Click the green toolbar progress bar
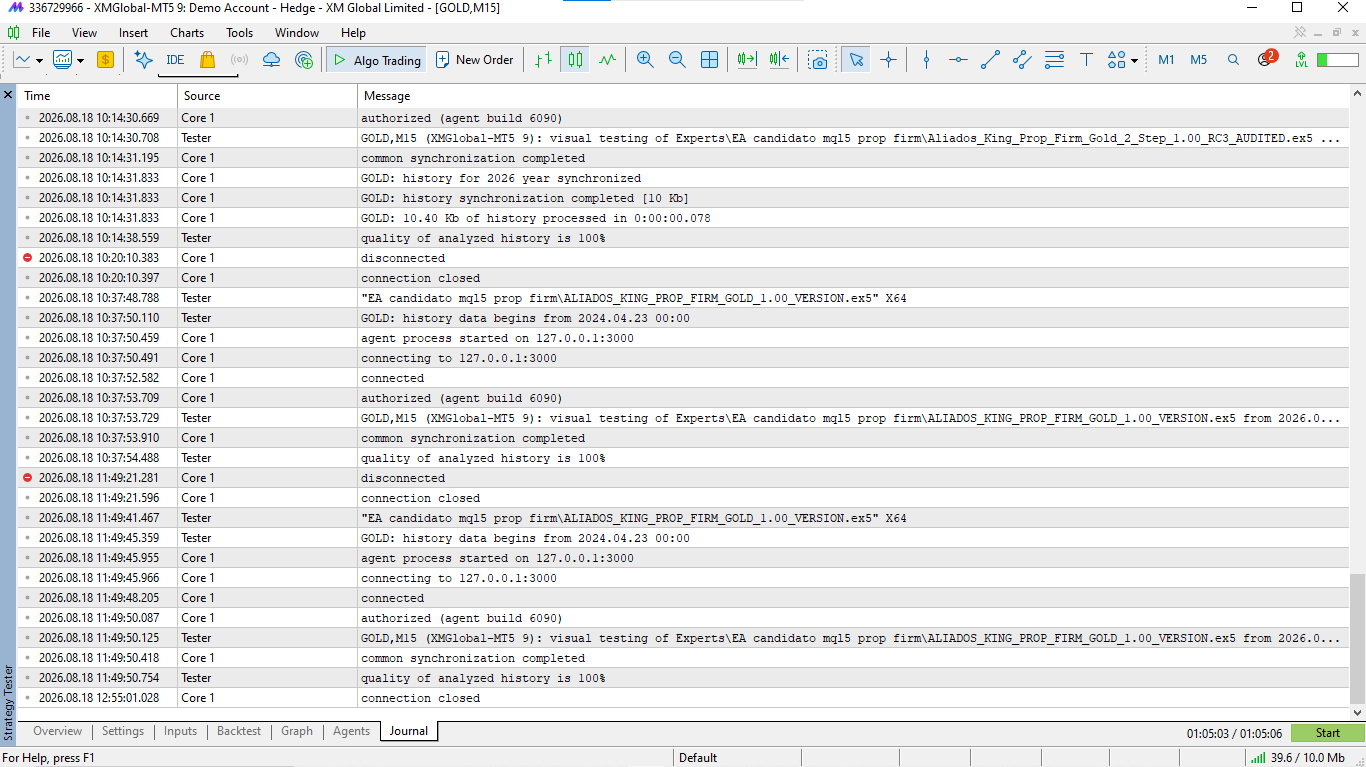Viewport: 1366px width, 767px height. [1338, 60]
